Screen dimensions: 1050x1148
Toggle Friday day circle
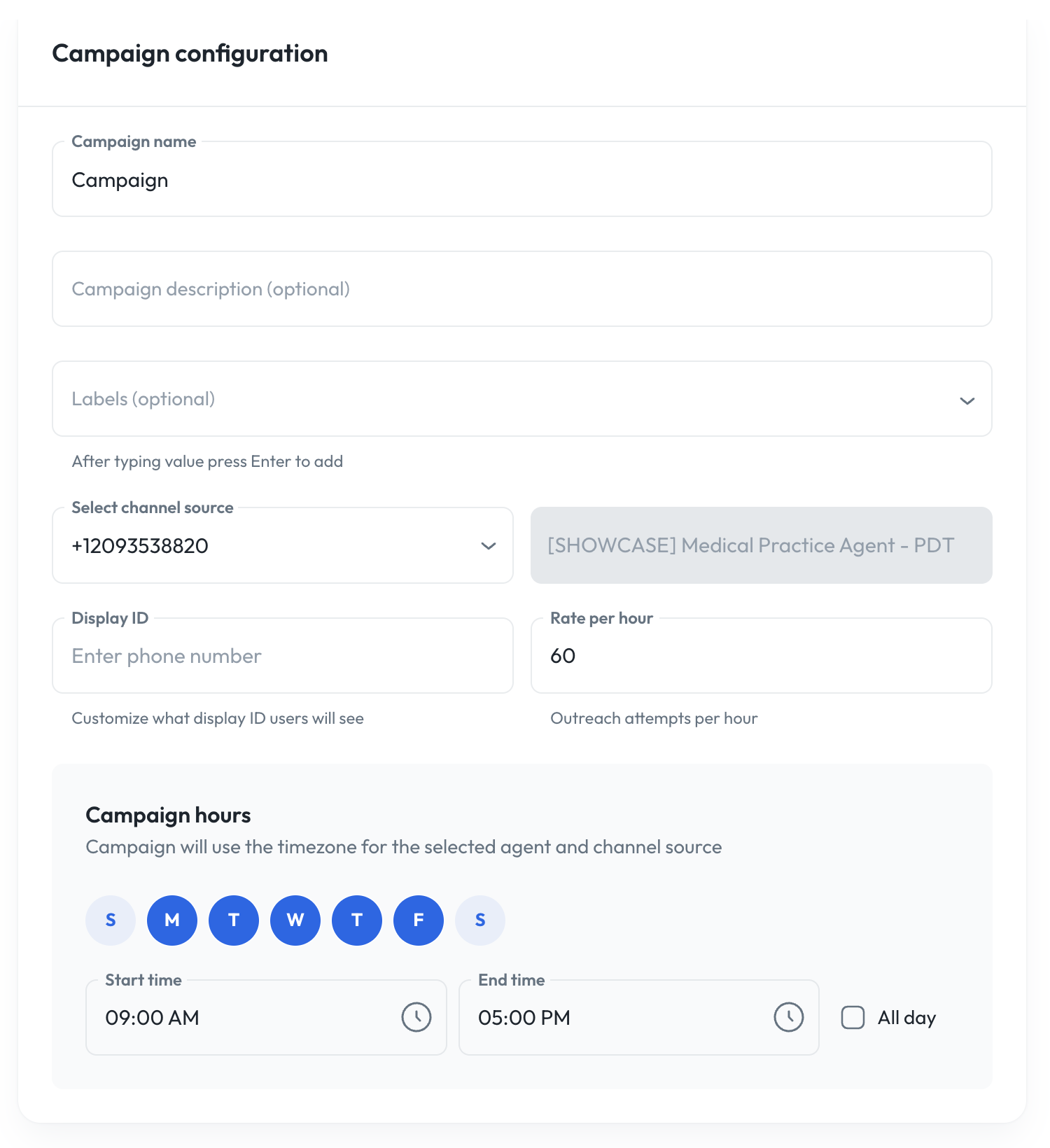[x=419, y=920]
